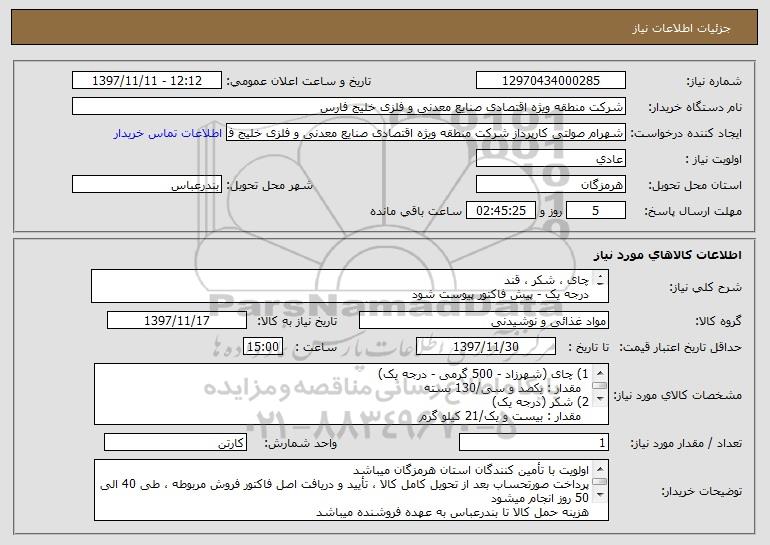Click the request creator field شهرام صولتی
770x545 pixels.
(x=426, y=133)
